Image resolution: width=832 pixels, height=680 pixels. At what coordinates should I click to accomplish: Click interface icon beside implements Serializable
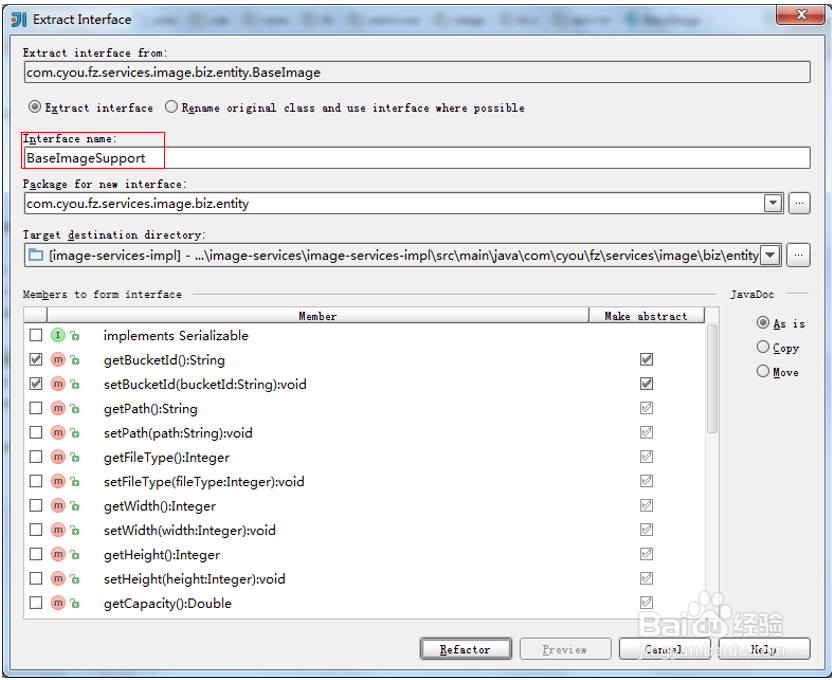pos(58,335)
